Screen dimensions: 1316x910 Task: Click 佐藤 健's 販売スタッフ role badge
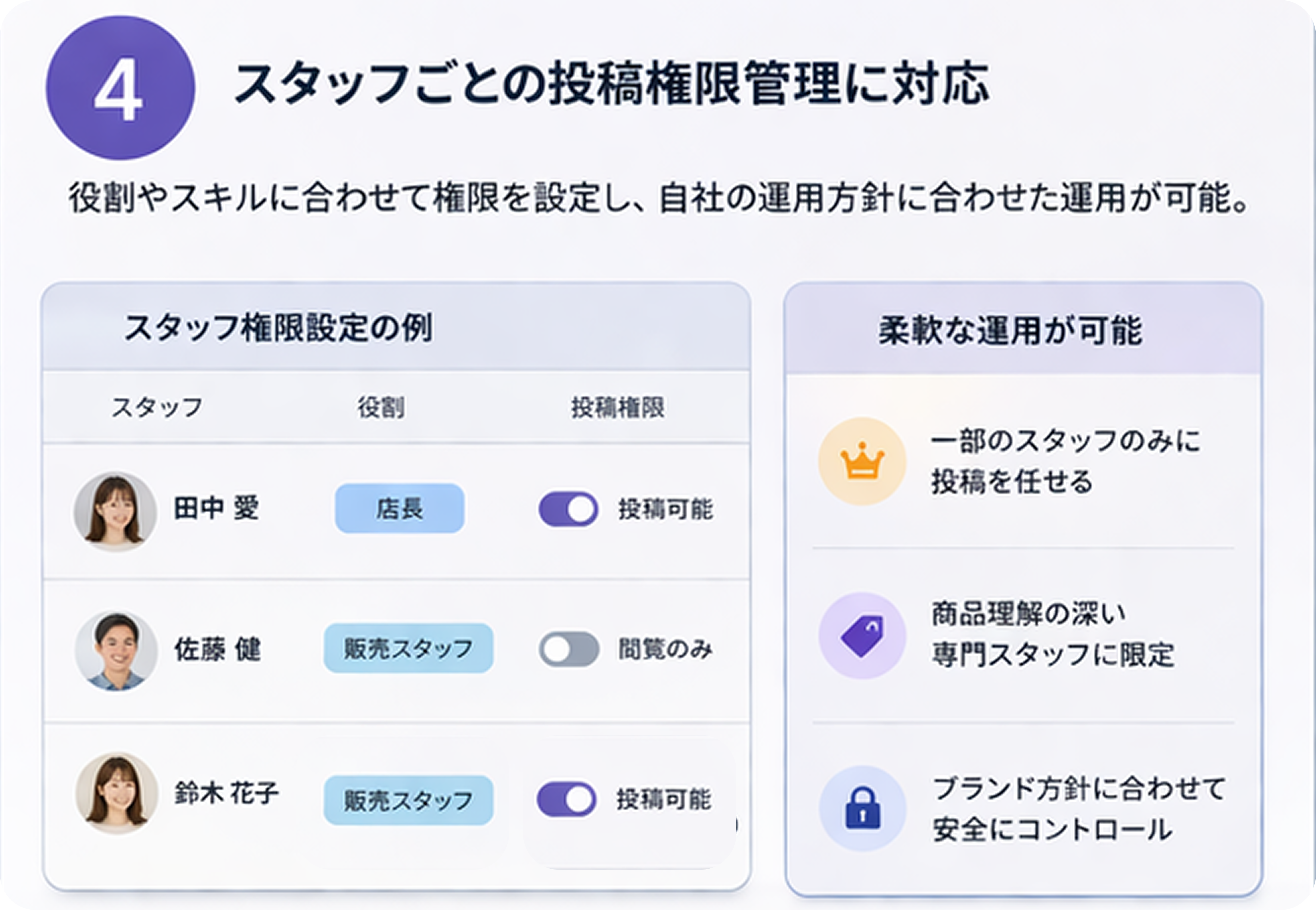(x=408, y=648)
